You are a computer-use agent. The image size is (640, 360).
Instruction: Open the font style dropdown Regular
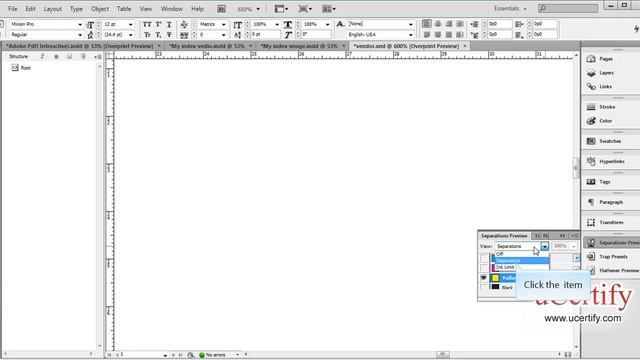[80, 35]
